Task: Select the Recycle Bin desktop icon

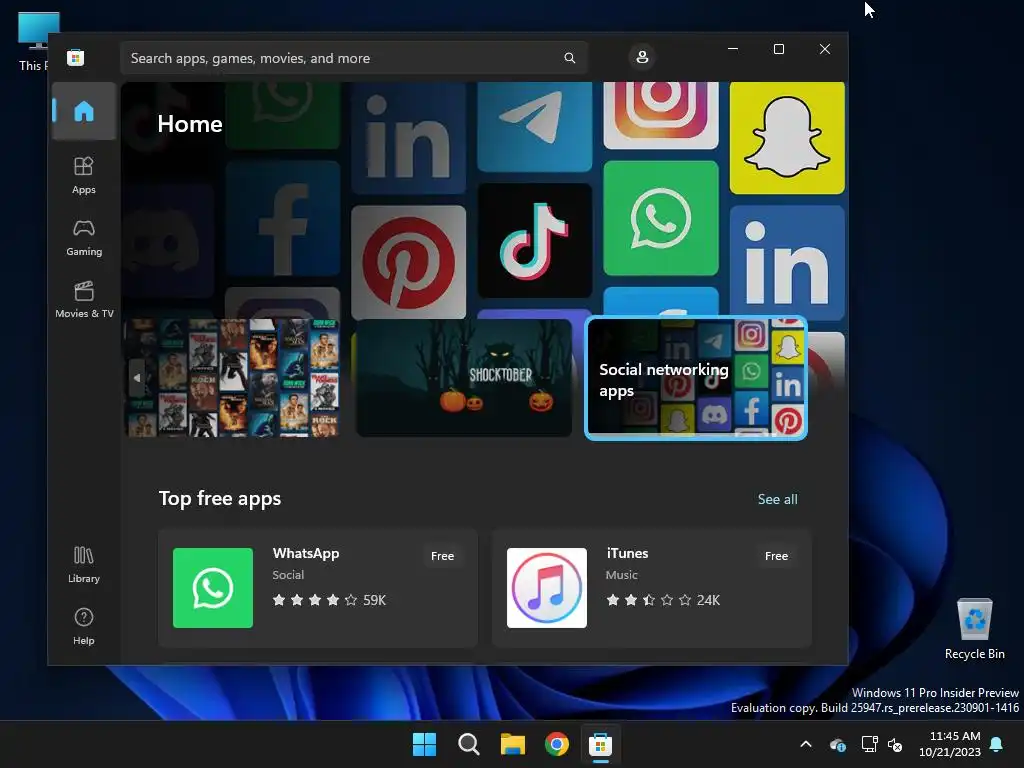Action: tap(974, 629)
